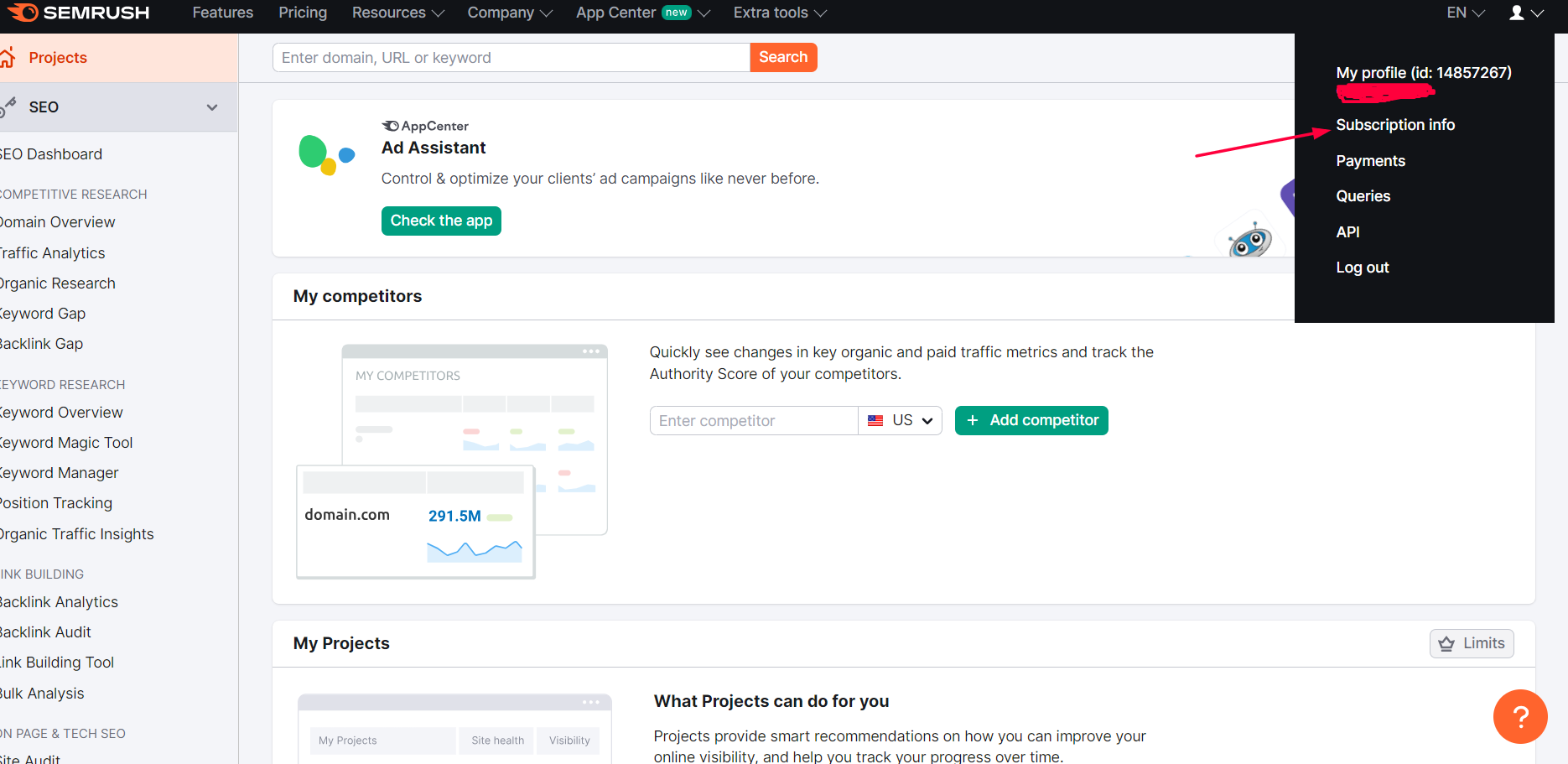Click the orange Search button
Viewport: 1568px width, 764px height.
click(783, 57)
